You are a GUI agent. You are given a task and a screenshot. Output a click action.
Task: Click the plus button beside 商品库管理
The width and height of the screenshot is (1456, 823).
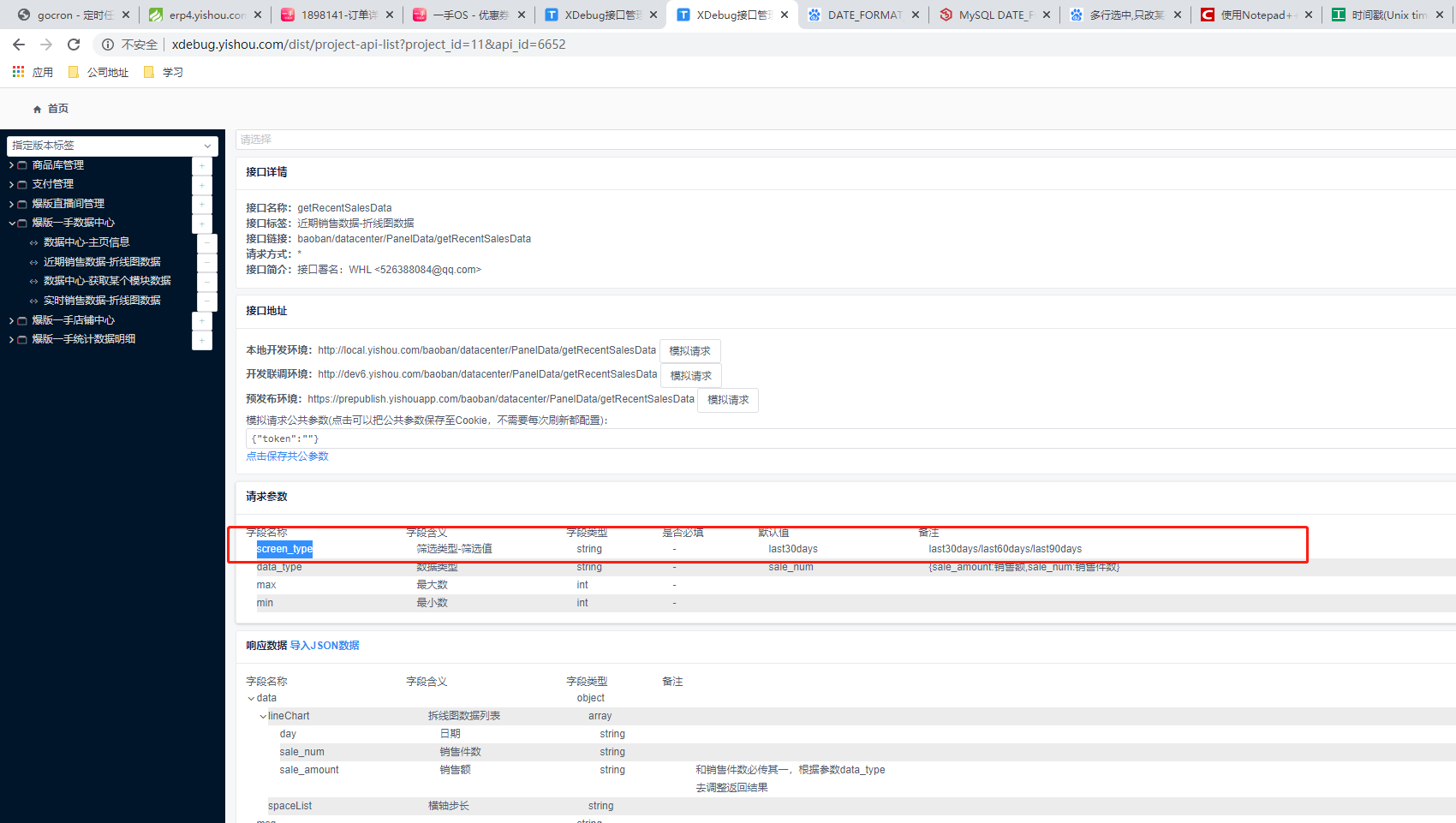202,165
